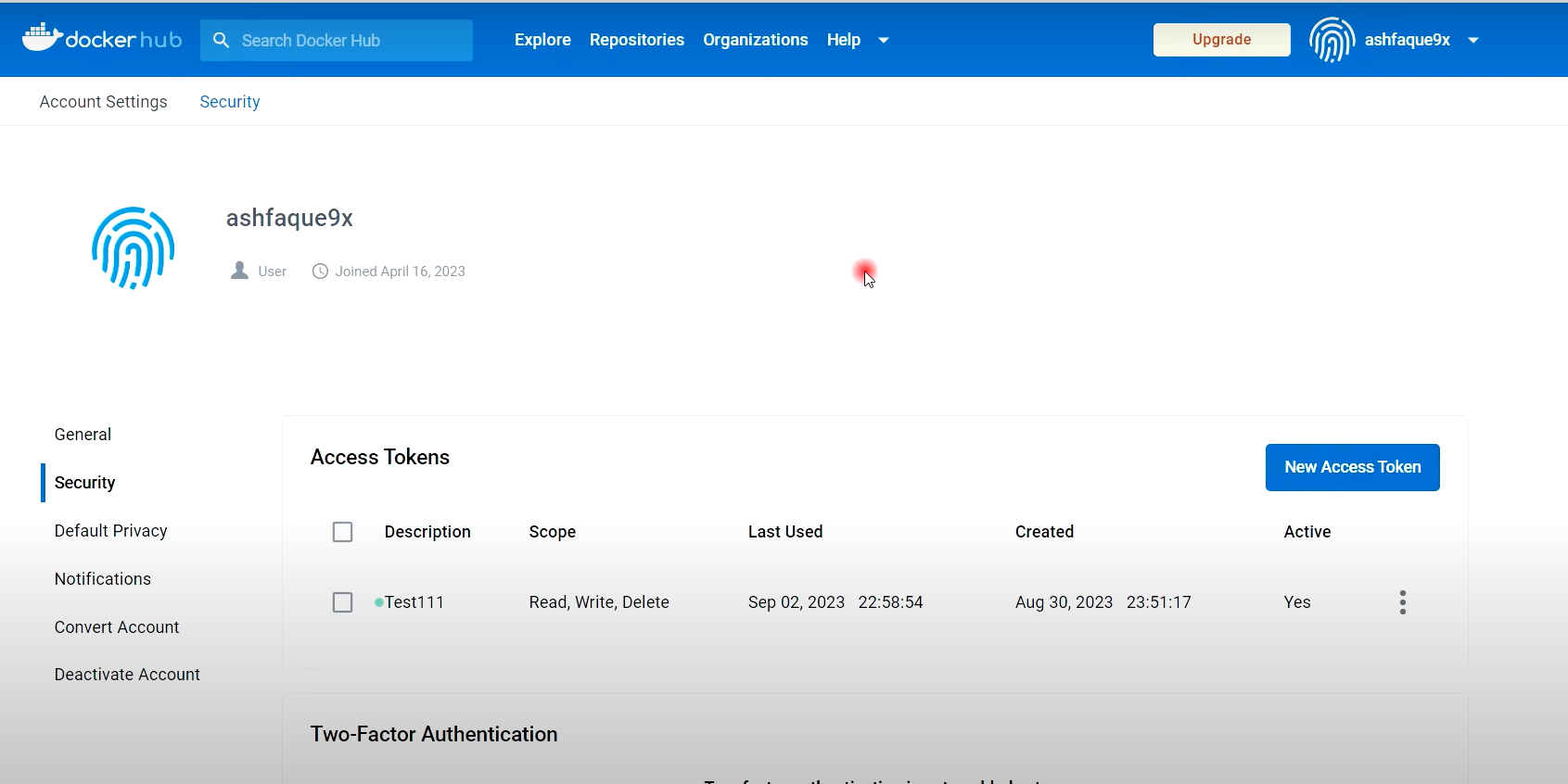Open the Explore menu
Screen dimensions: 1568x784
[x=542, y=40]
